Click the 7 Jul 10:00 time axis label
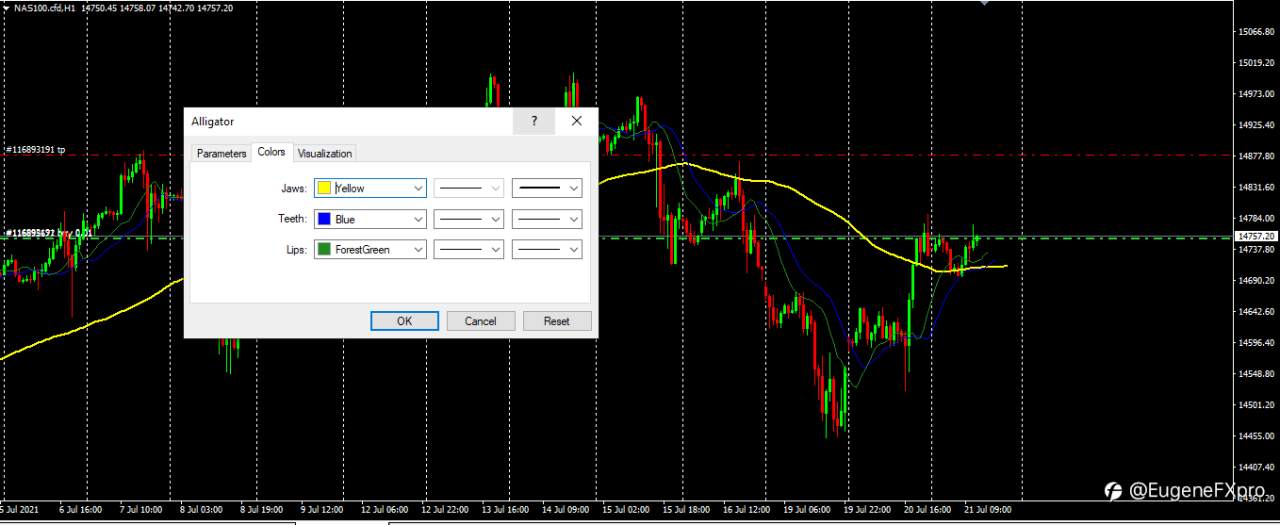The height and width of the screenshot is (525, 1280). (141, 509)
